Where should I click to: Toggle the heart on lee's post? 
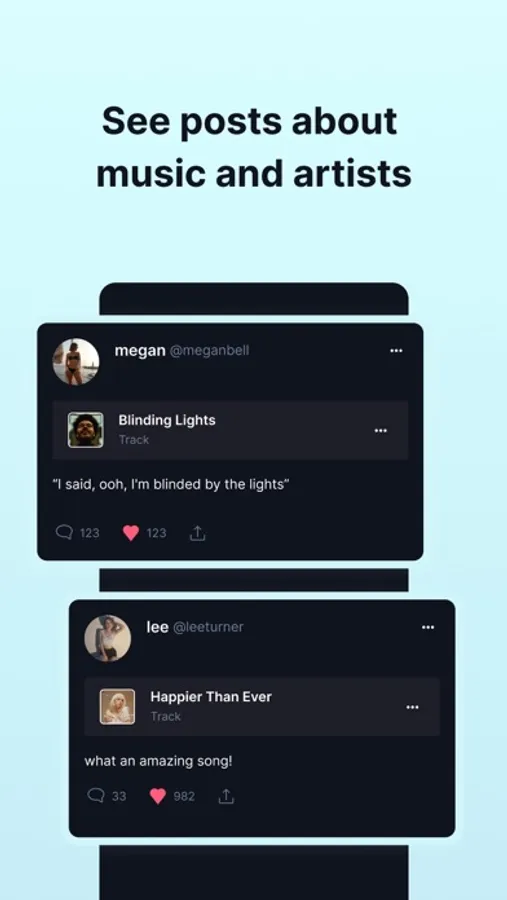click(158, 796)
